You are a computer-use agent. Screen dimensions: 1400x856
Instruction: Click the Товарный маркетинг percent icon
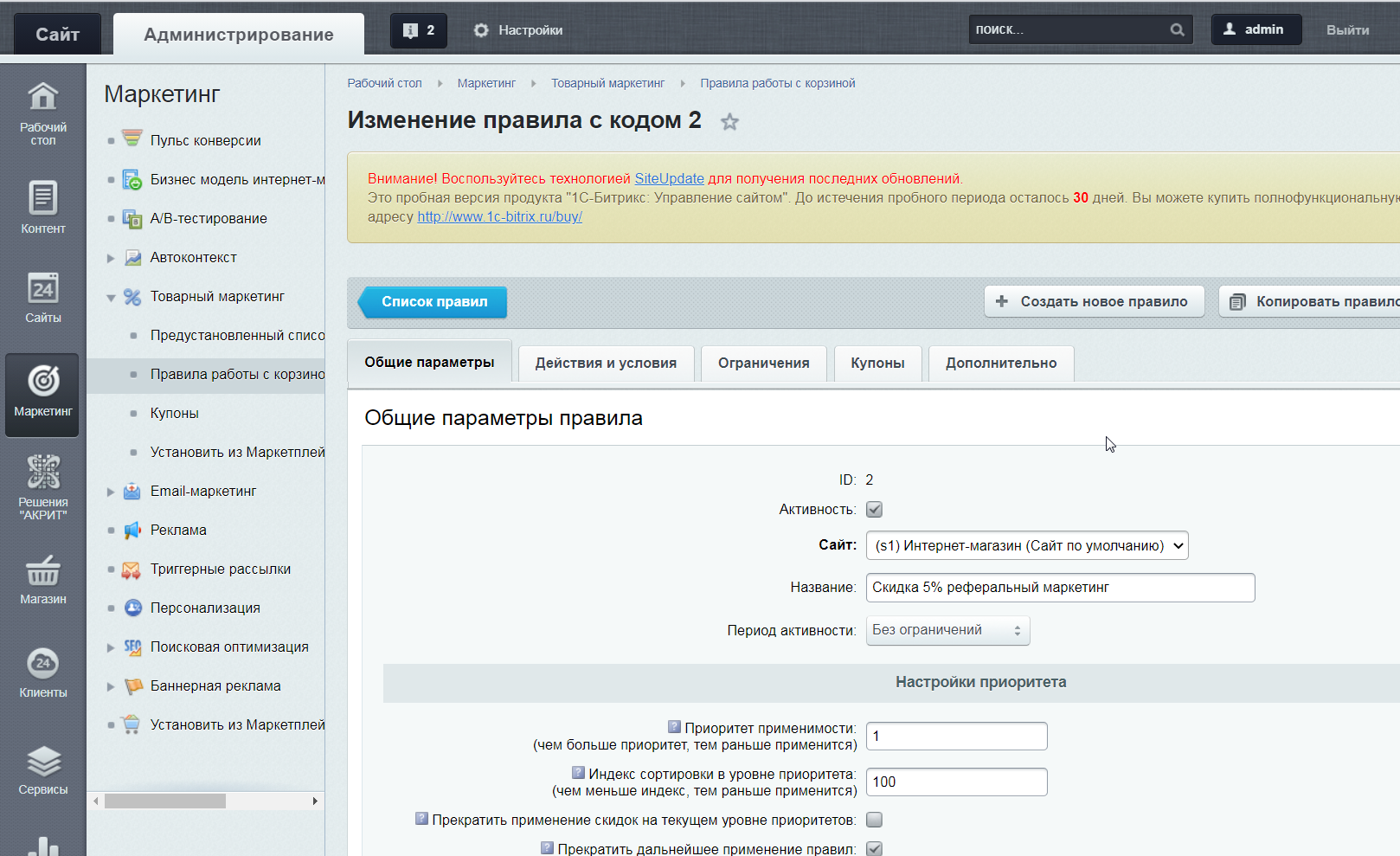[x=132, y=297]
